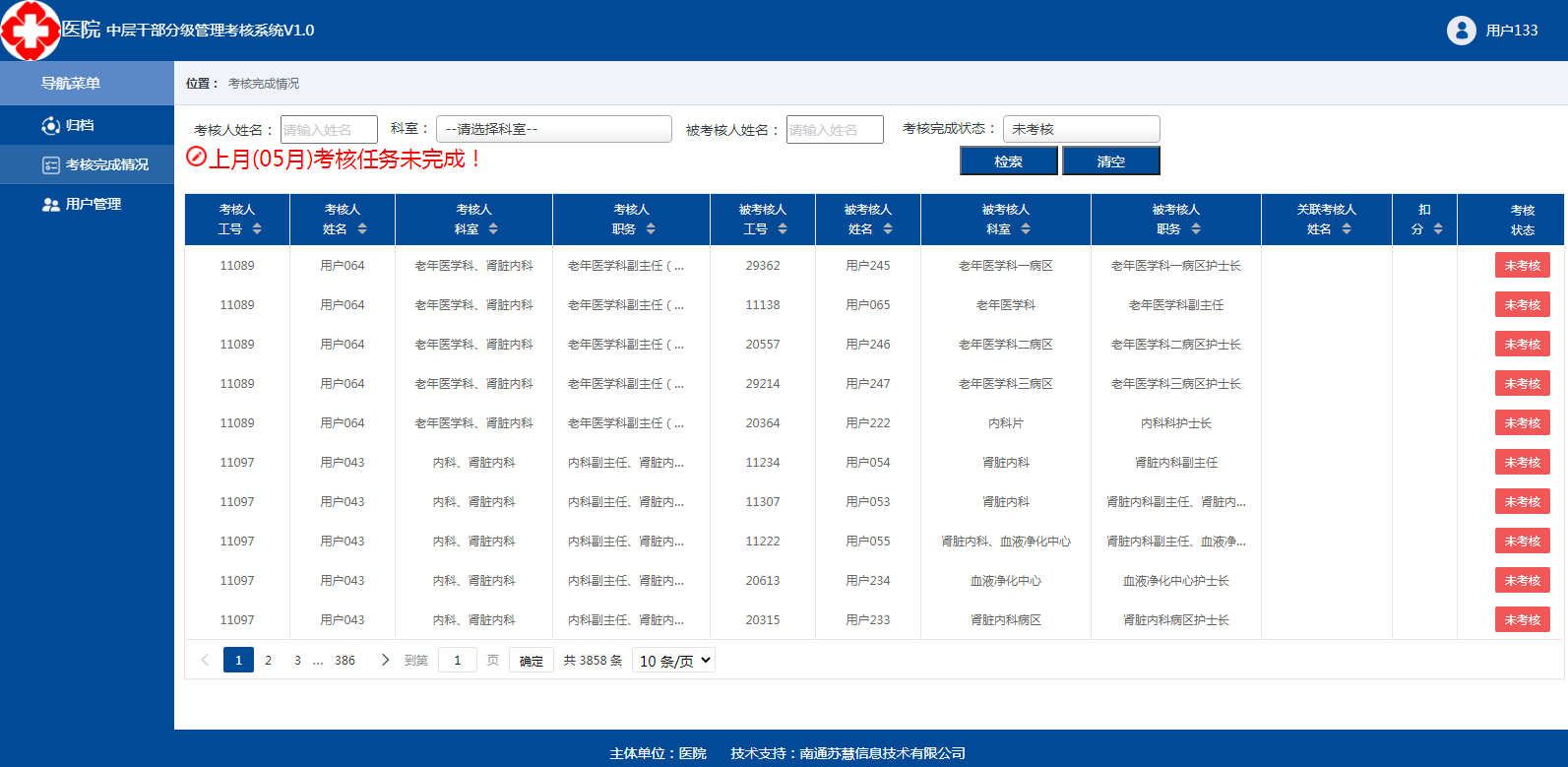Open 用户管理 in navigation menu
1568x767 pixels.
click(94, 205)
